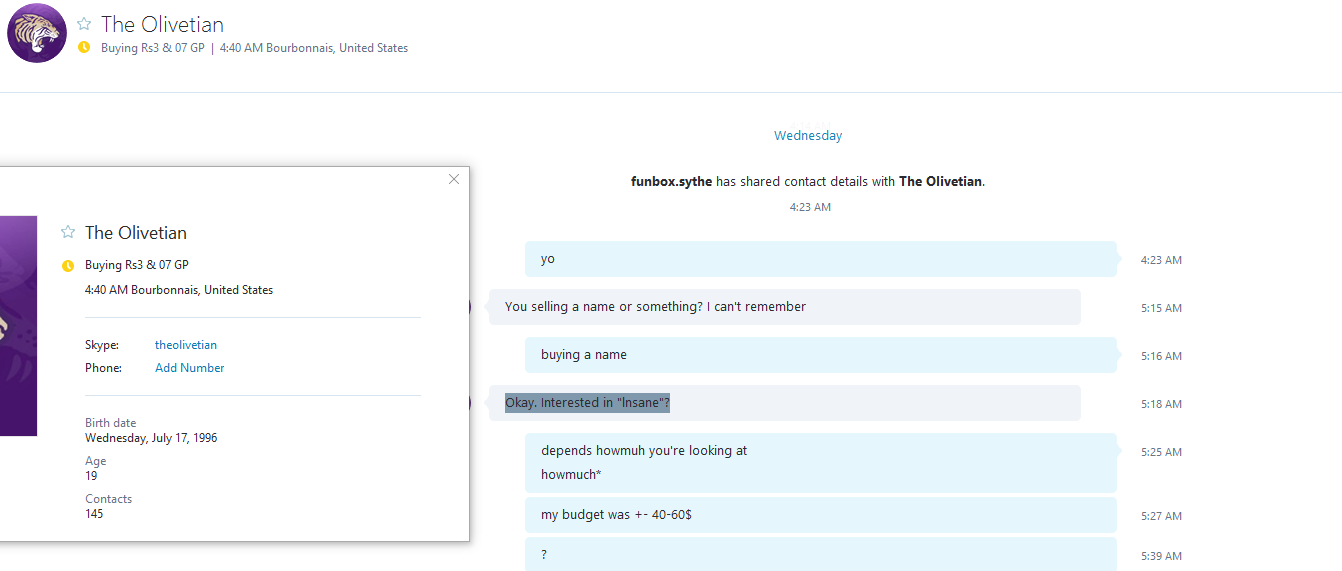
Task: Open The Olivetian's tiger avatar in header
Action: (37, 33)
